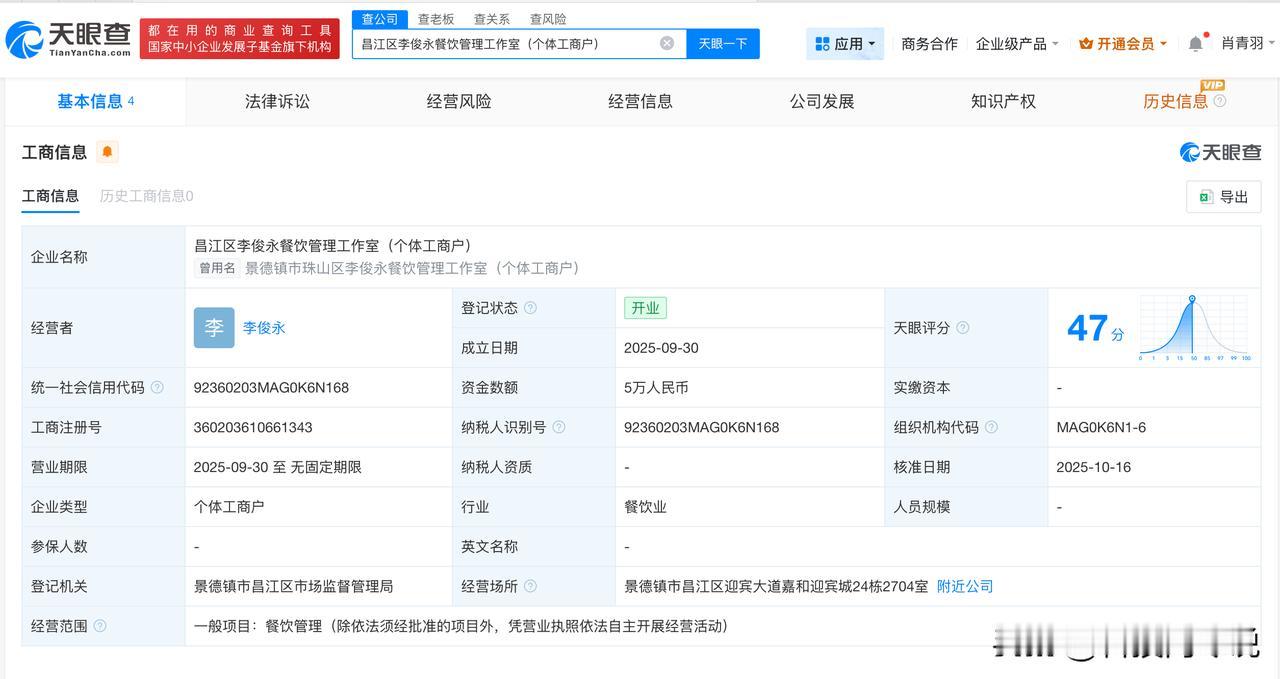Image resolution: width=1280 pixels, height=679 pixels.
Task: Click the 导出 export button
Action: (x=1223, y=197)
